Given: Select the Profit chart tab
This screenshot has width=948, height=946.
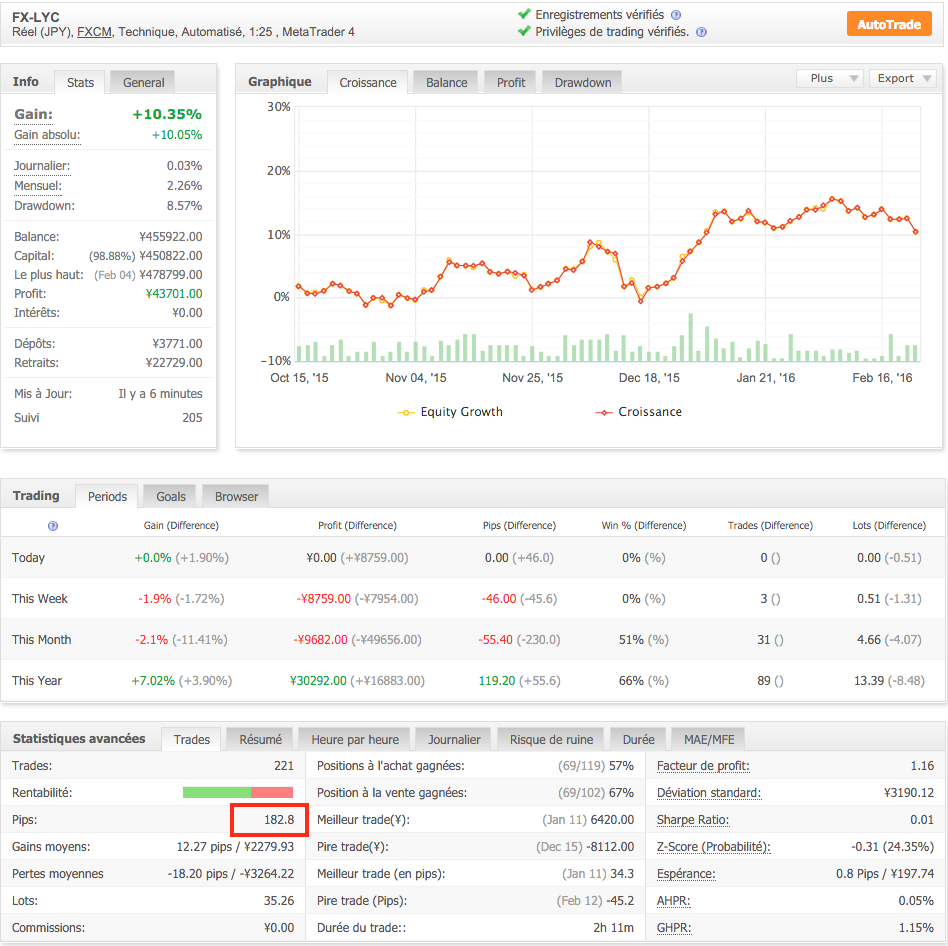Looking at the screenshot, I should [511, 82].
